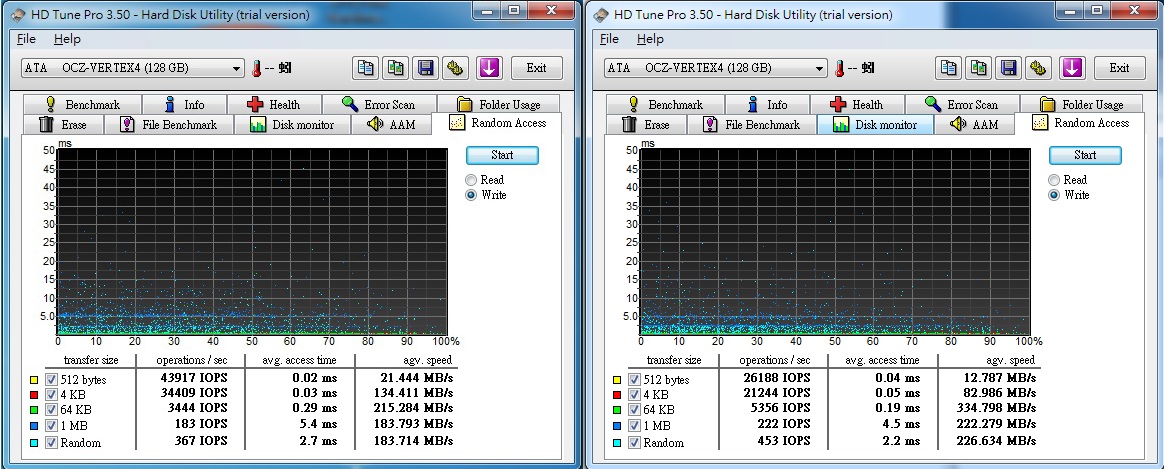Select Read radio button in left window
Image resolution: width=1164 pixels, height=469 pixels.
471,180
